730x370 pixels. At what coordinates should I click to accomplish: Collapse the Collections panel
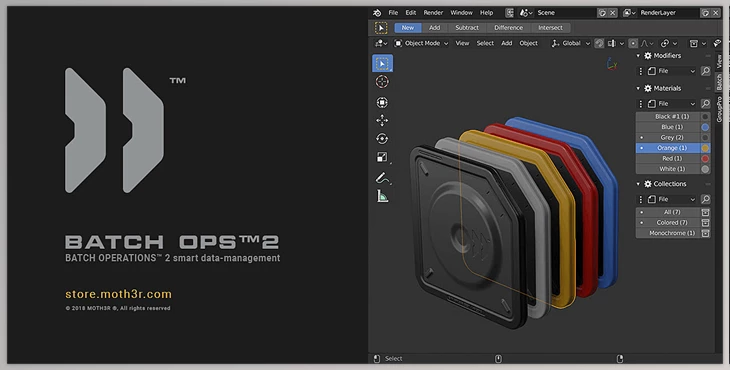click(x=638, y=184)
